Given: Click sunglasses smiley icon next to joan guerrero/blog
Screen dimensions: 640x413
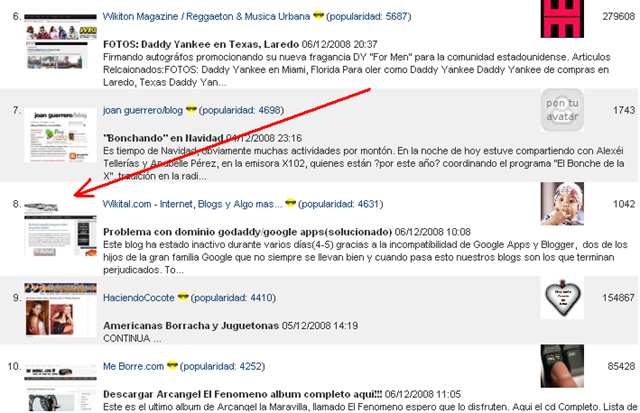Looking at the screenshot, I should click(191, 109).
